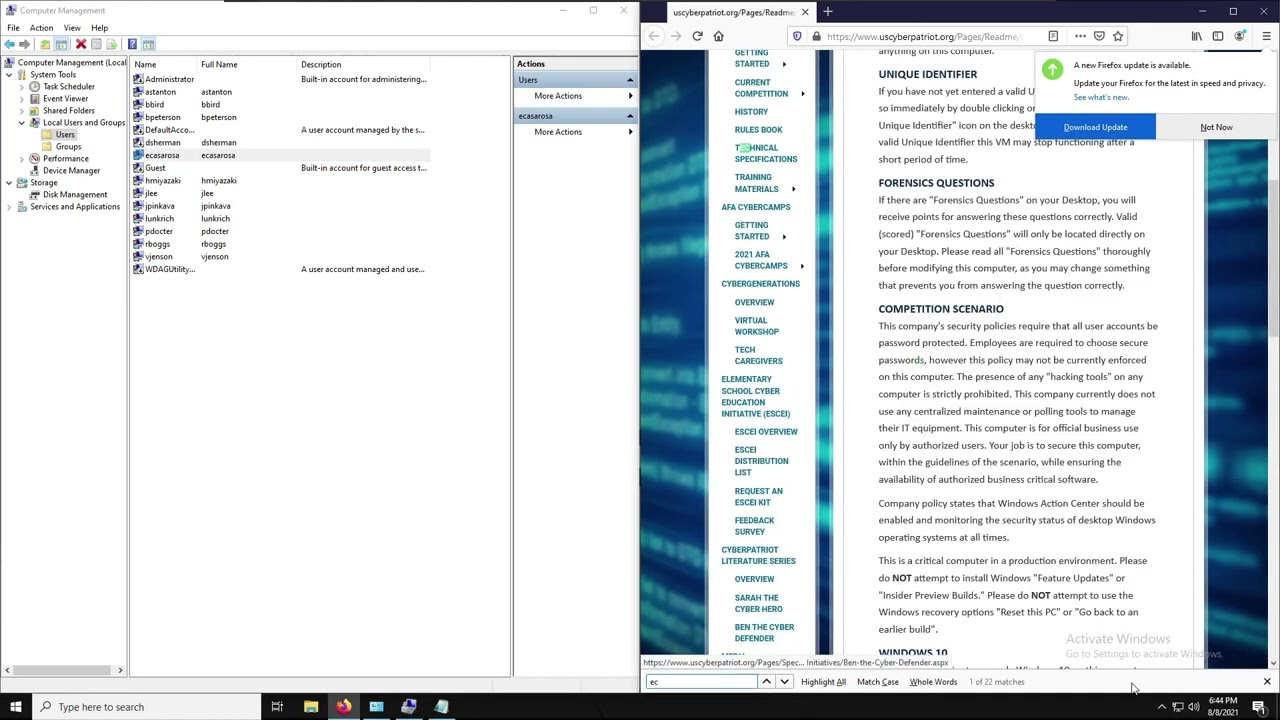Sort users by Full Name column header
This screenshot has width=1280, height=720.
click(x=249, y=65)
